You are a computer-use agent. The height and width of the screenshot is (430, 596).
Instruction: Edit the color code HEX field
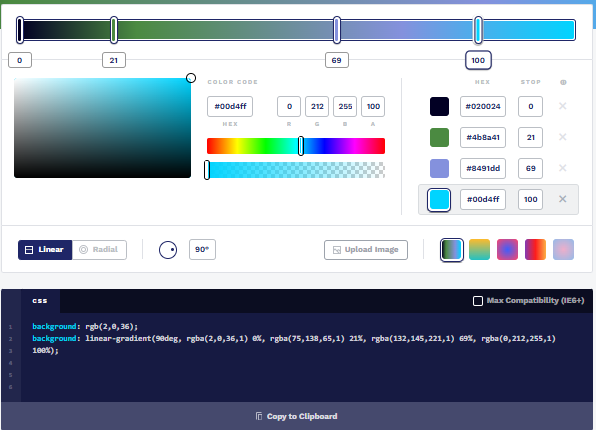point(230,106)
